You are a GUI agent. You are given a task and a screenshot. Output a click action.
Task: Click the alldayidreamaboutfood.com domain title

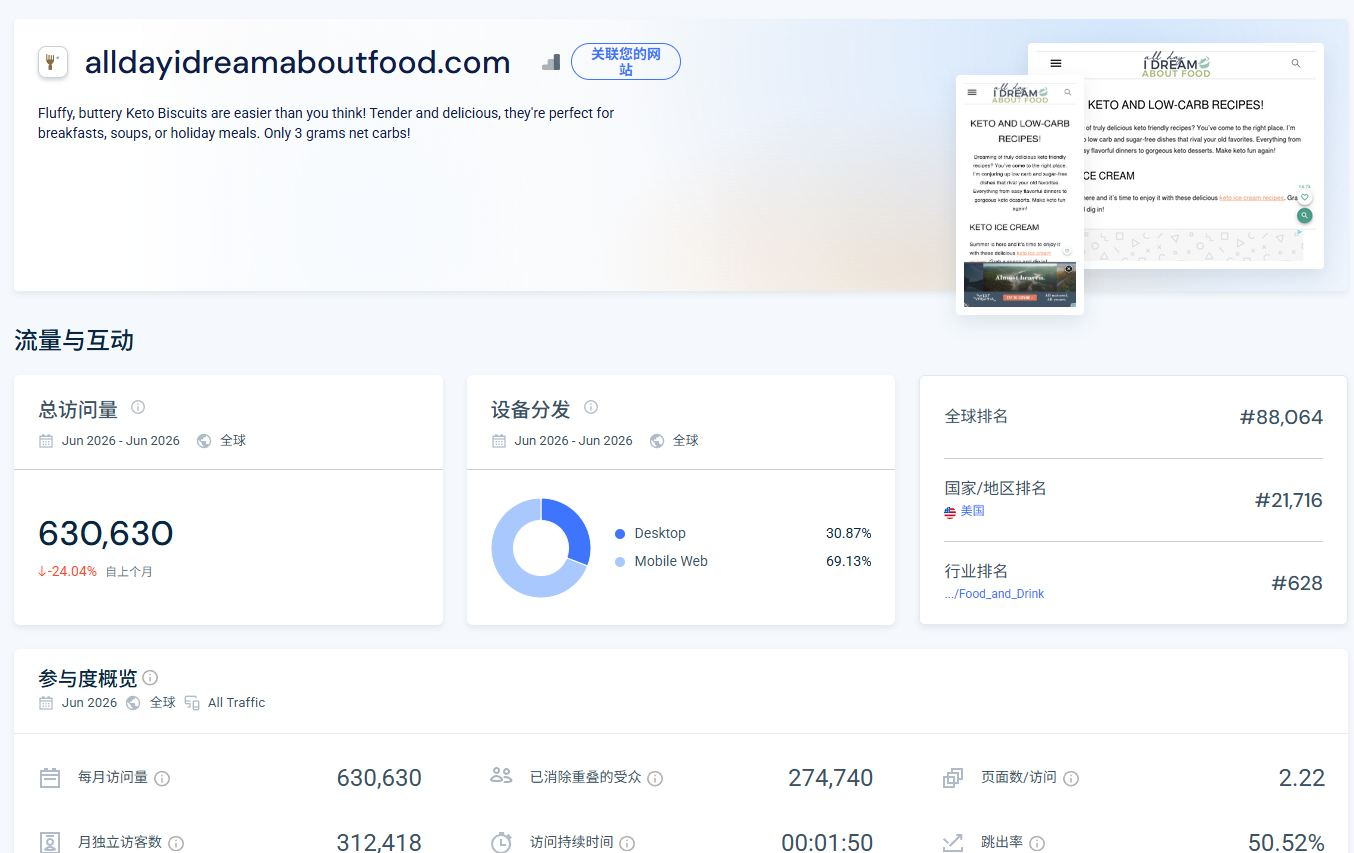298,62
